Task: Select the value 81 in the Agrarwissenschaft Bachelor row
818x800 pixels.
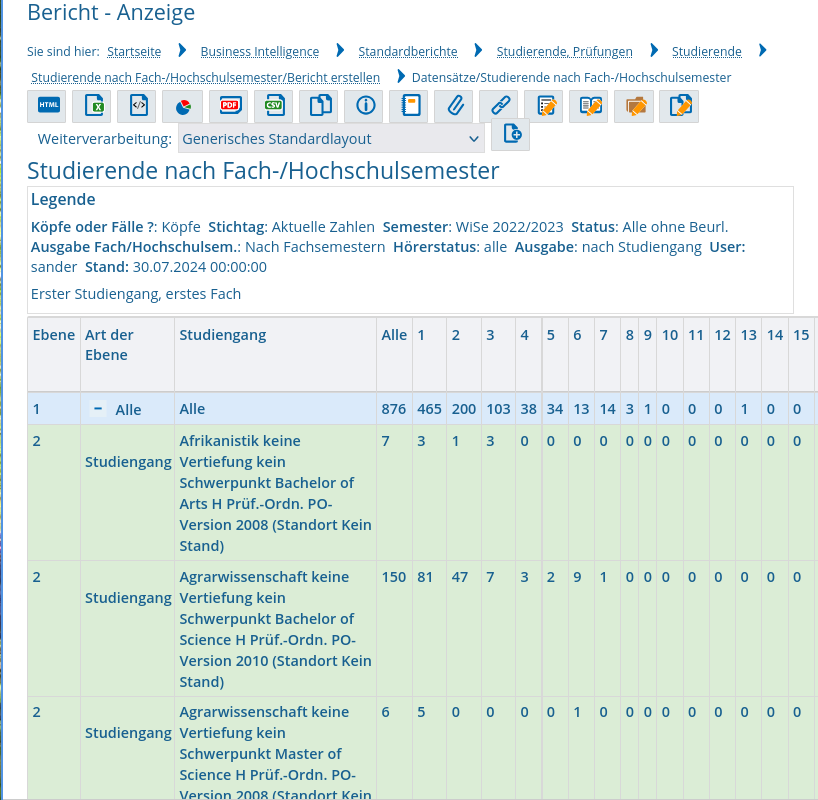Action: (425, 577)
